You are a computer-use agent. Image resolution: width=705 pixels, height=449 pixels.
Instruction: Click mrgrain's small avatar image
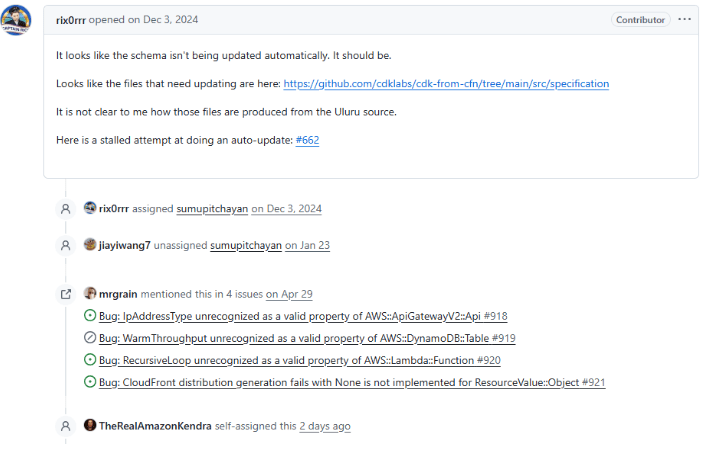point(90,293)
